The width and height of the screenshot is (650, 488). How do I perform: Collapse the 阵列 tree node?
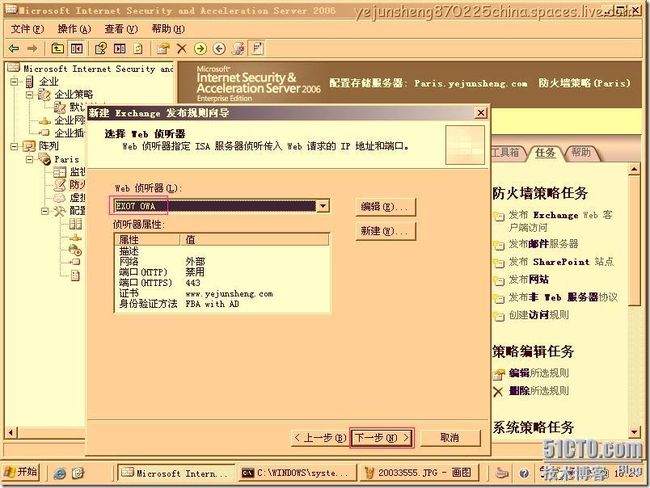(14, 146)
